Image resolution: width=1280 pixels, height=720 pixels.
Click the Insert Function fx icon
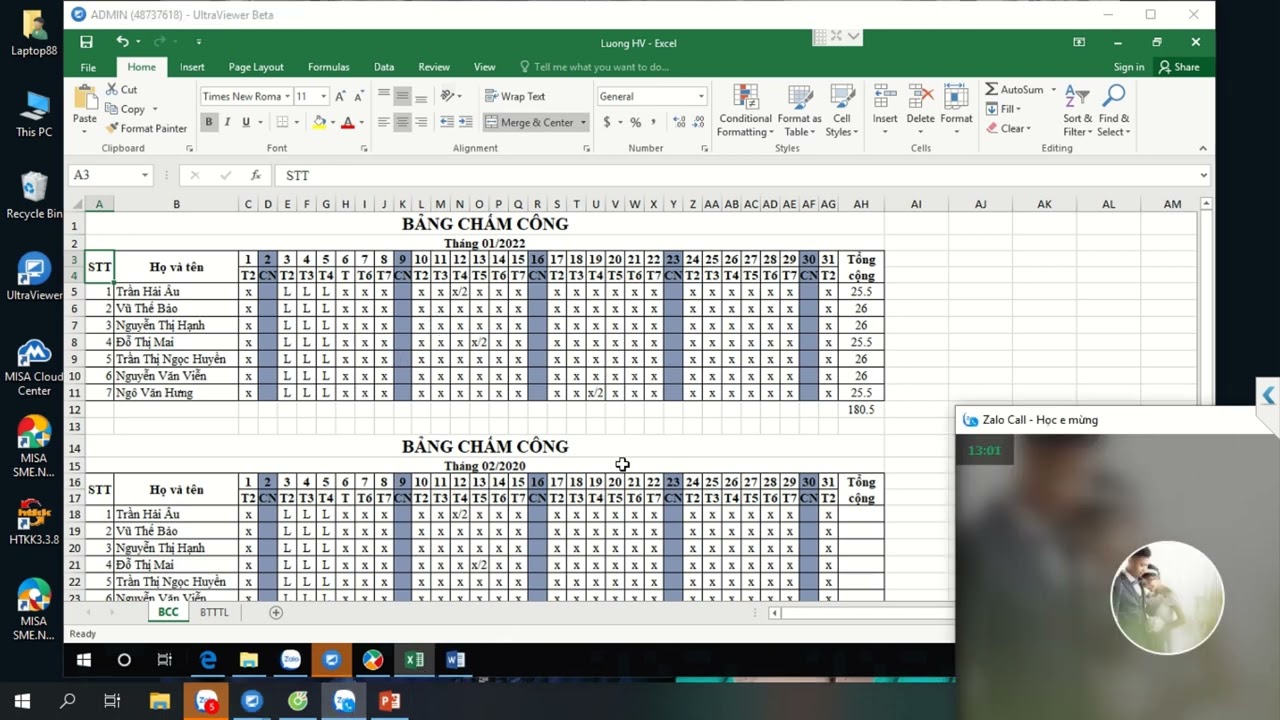coord(256,175)
